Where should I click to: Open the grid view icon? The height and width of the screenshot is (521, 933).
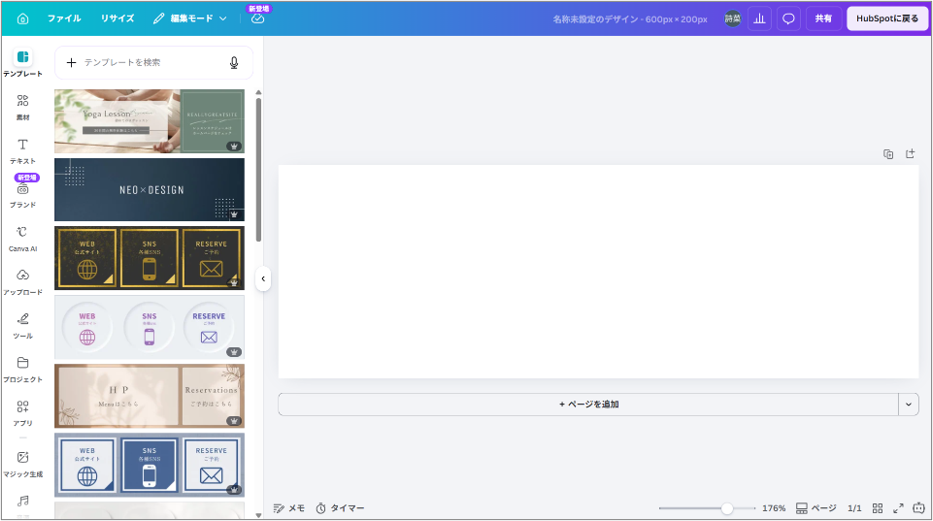[x=878, y=508]
